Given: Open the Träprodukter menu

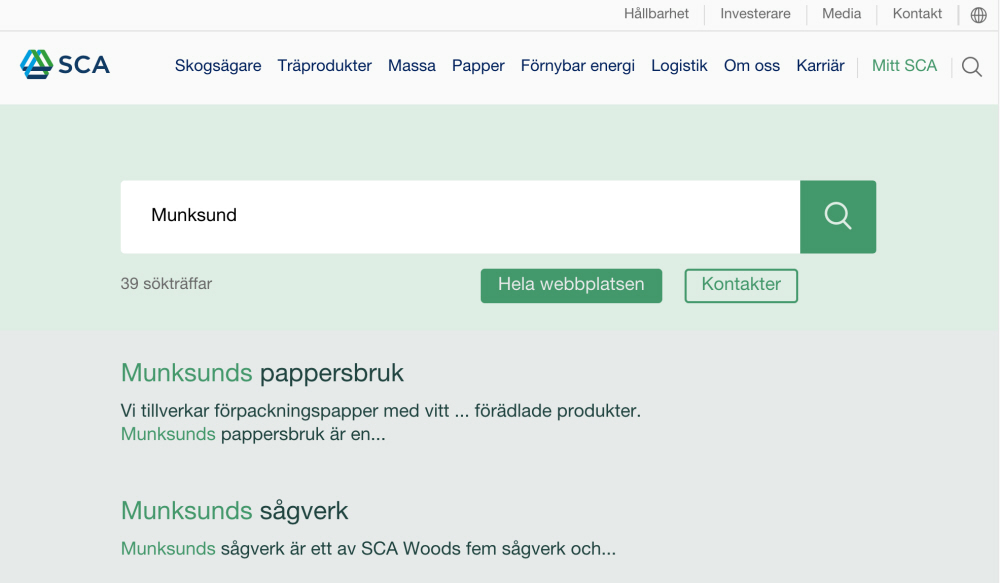Looking at the screenshot, I should (325, 66).
